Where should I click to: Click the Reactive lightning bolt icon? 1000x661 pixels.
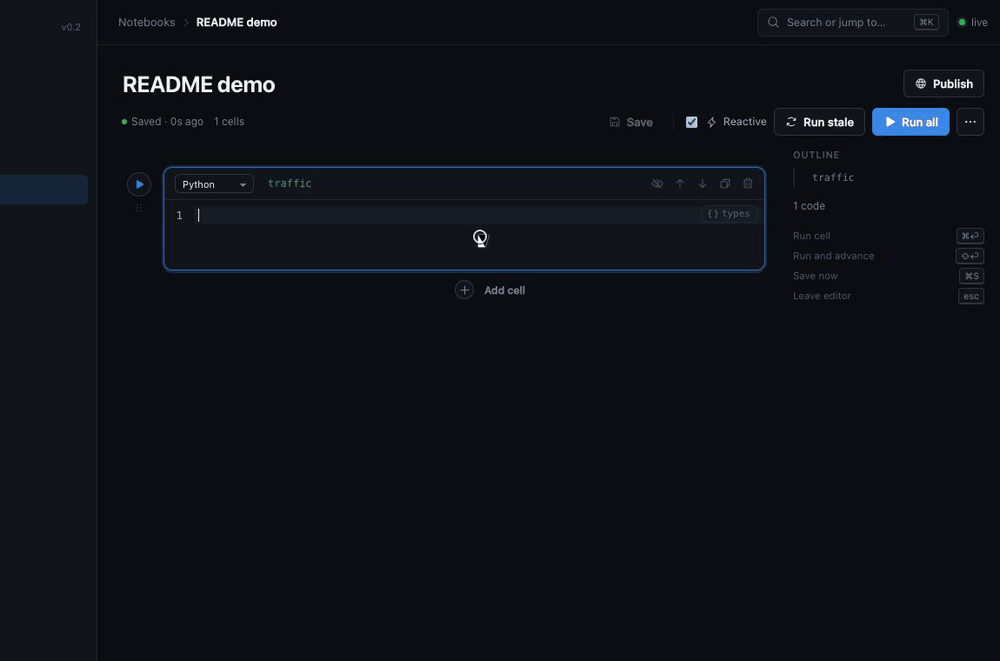pyautogui.click(x=712, y=122)
